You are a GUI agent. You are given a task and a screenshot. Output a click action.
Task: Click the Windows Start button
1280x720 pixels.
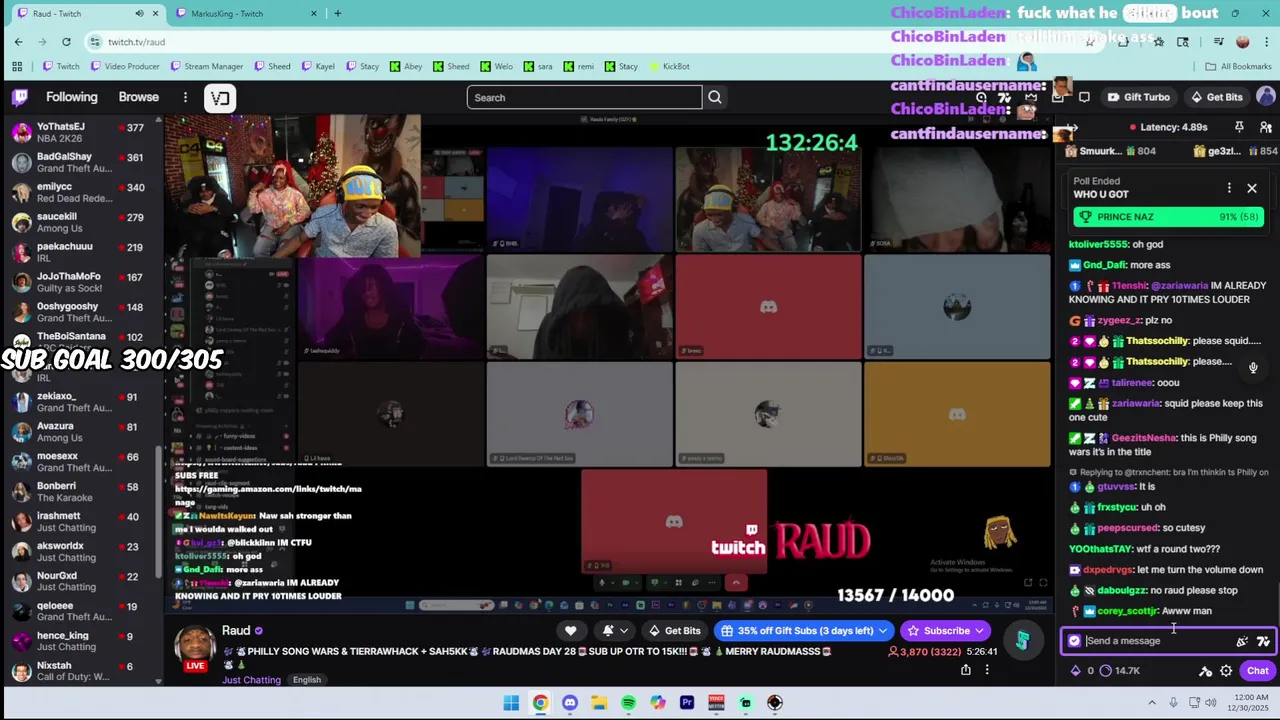511,703
